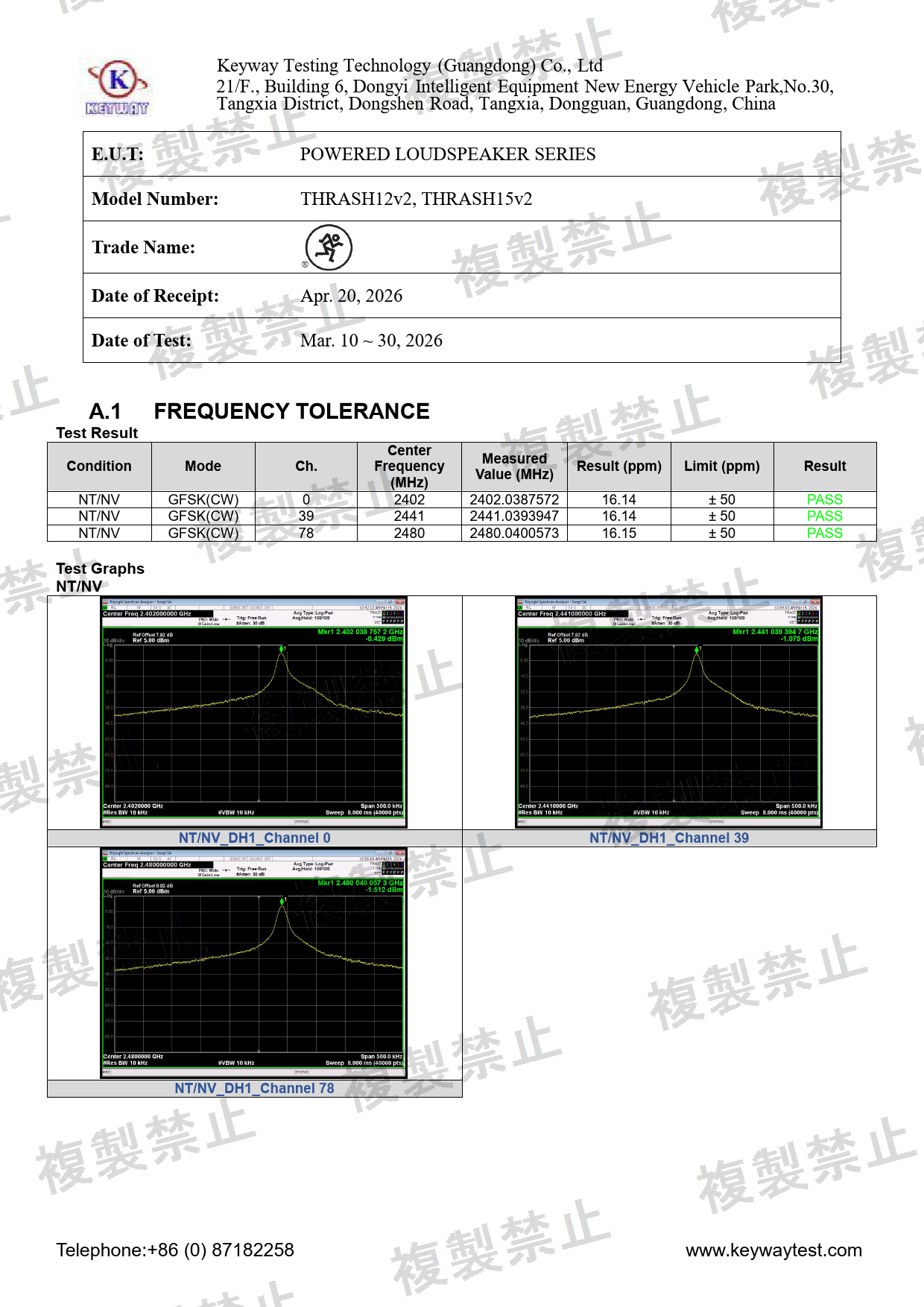This screenshot has width=924, height=1307.
Task: Click the "Test Graphs" heading
Action: tap(100, 569)
